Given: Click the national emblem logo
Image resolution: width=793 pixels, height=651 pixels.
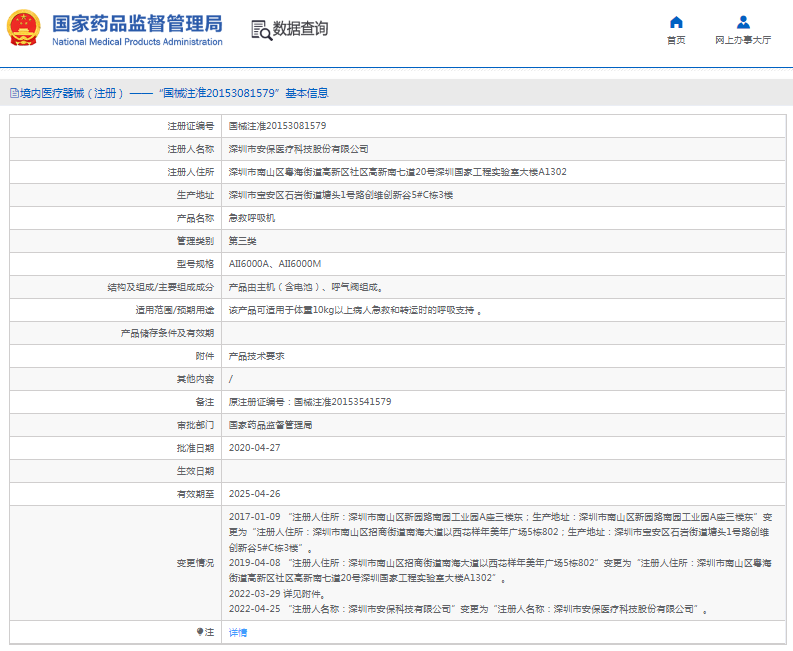Looking at the screenshot, I should pos(23,28).
